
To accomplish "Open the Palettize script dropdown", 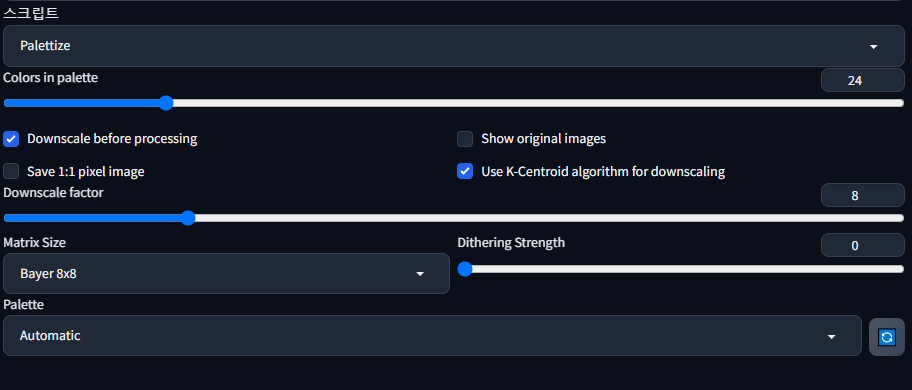I will coord(454,46).
